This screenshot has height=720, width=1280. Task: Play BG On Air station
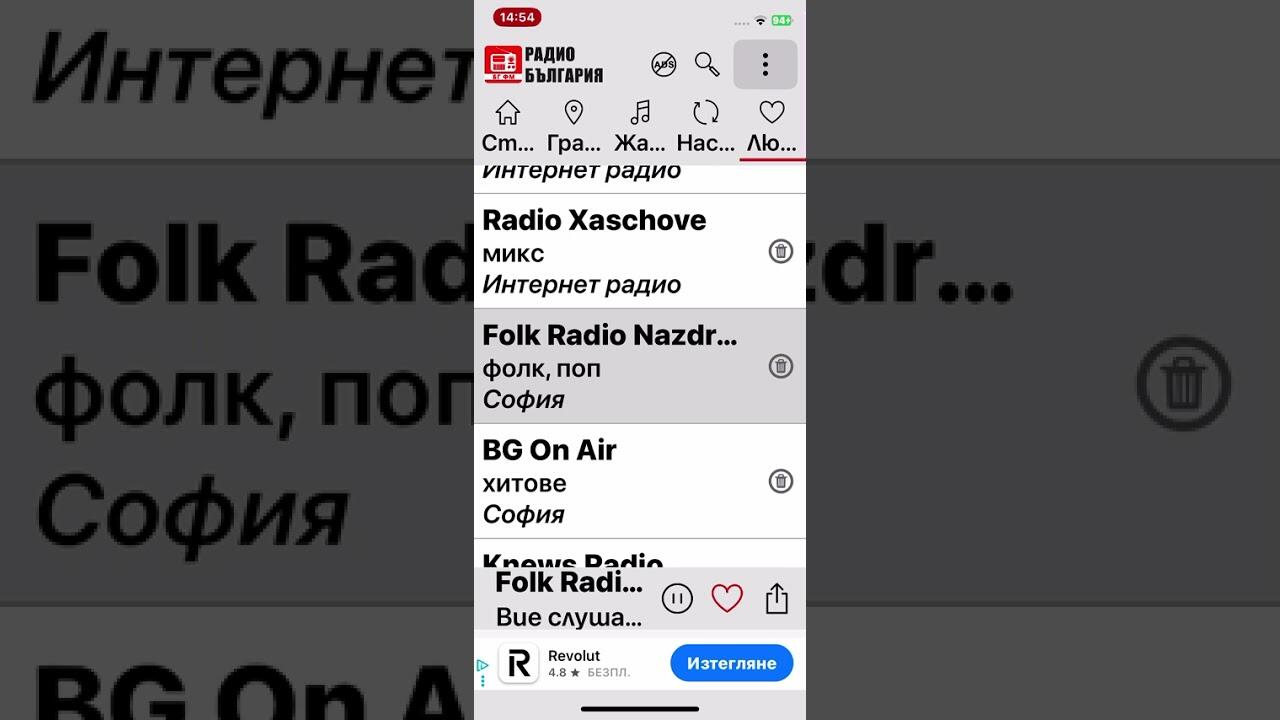point(600,481)
